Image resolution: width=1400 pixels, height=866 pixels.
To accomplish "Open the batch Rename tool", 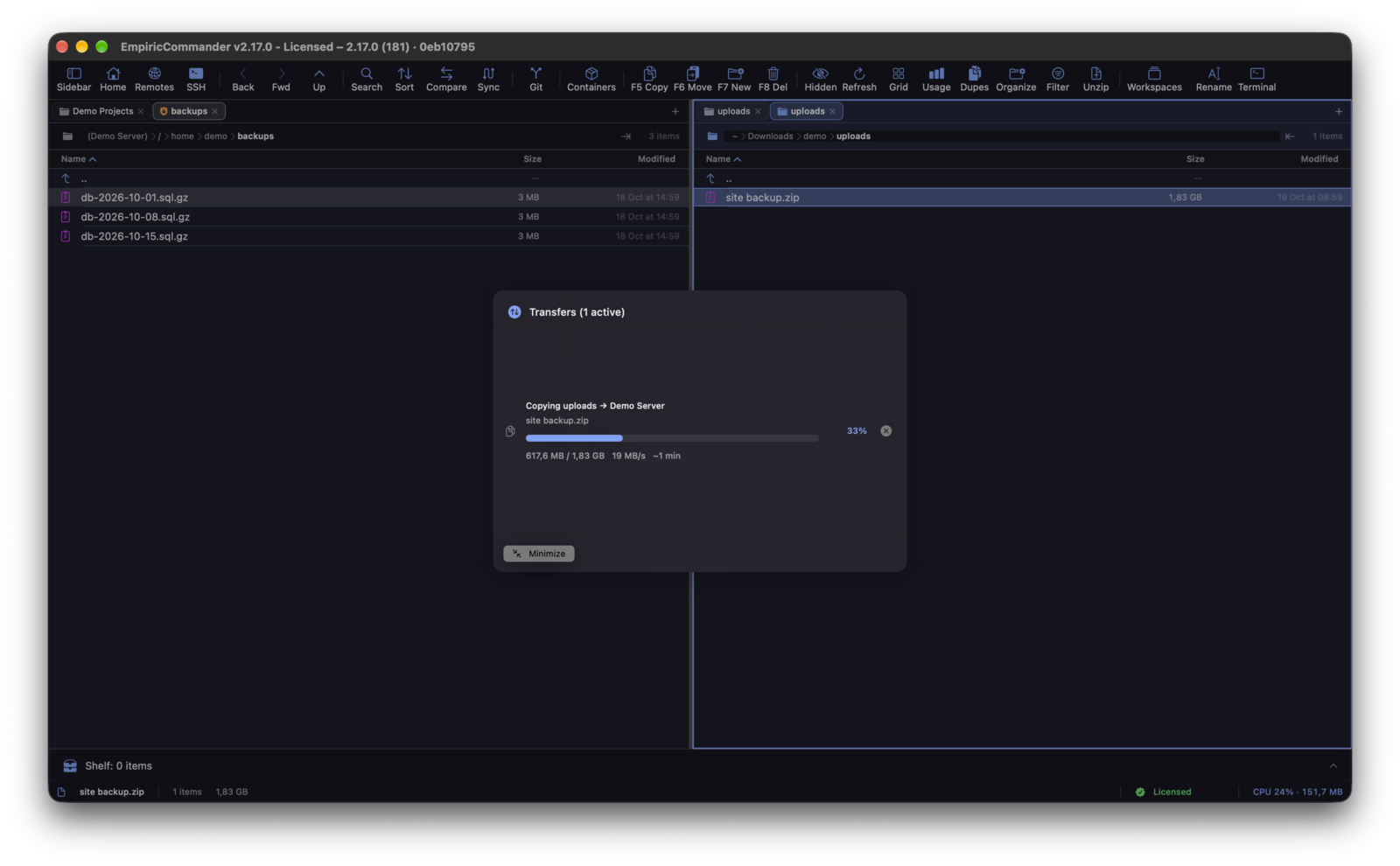I will coord(1214,79).
